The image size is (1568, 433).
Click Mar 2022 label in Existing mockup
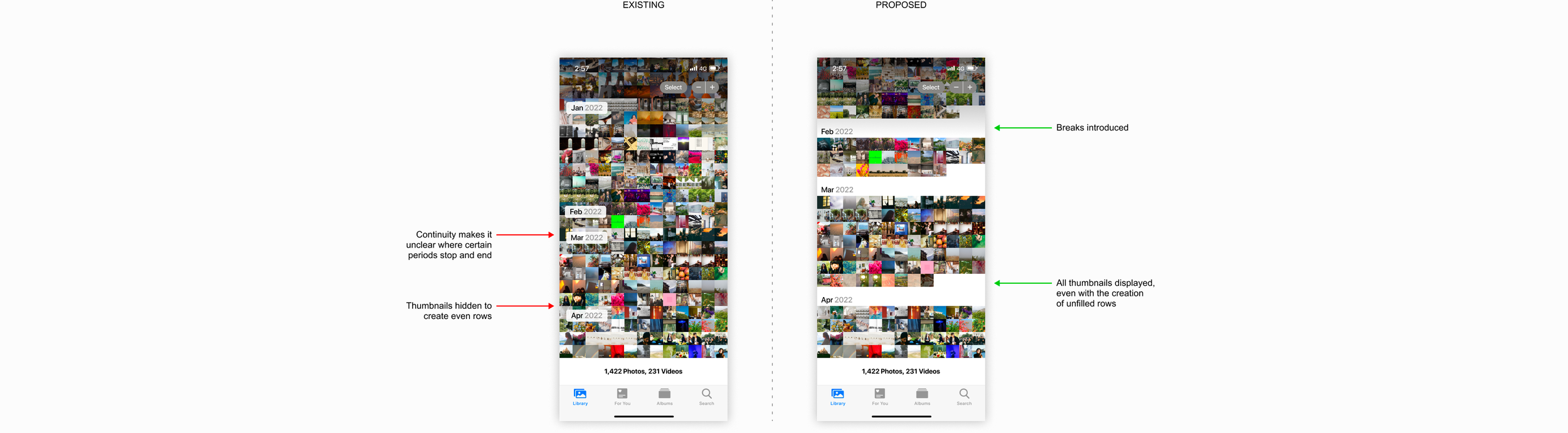586,237
